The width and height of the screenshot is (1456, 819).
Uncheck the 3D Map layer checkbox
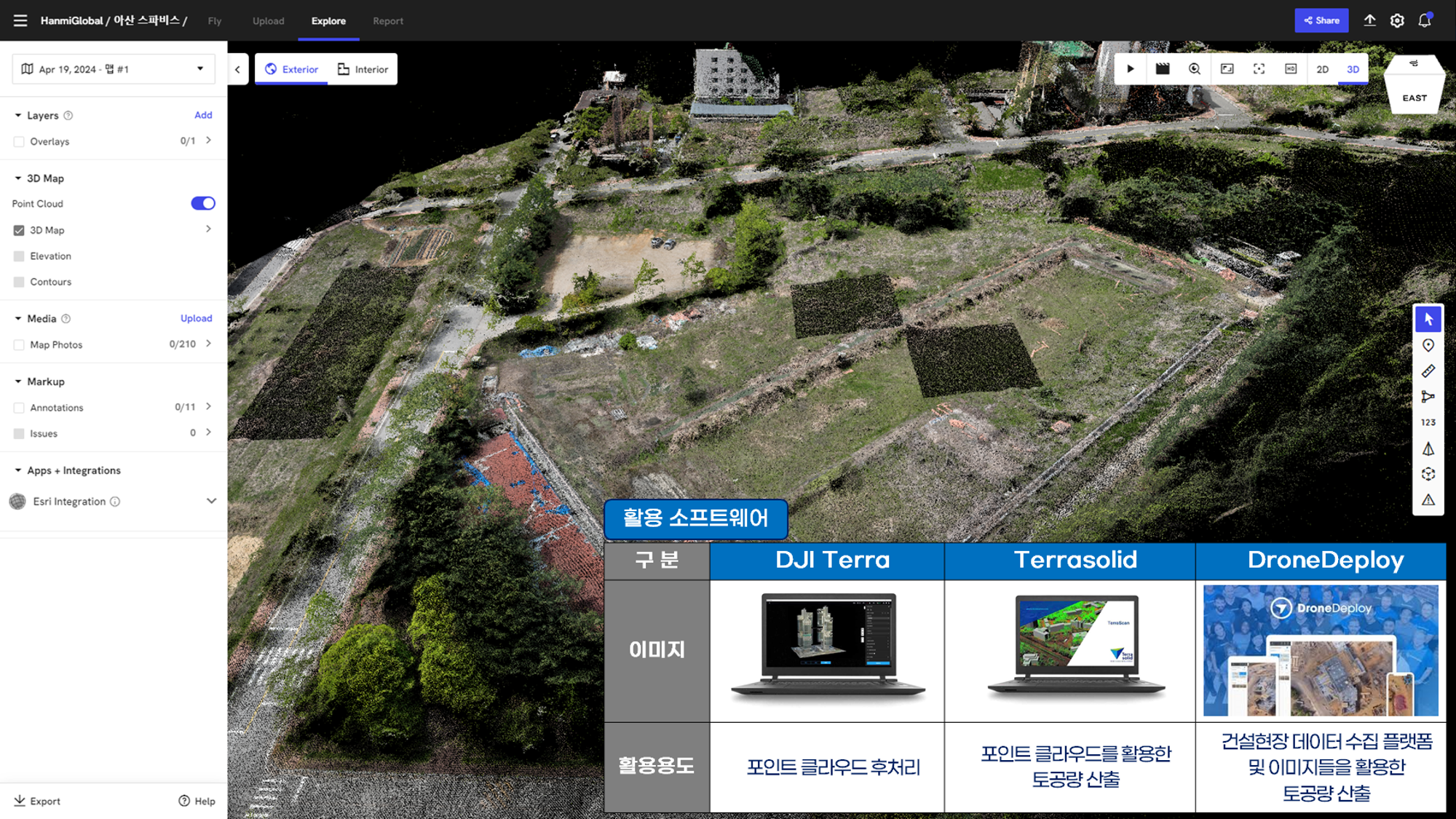(19, 230)
